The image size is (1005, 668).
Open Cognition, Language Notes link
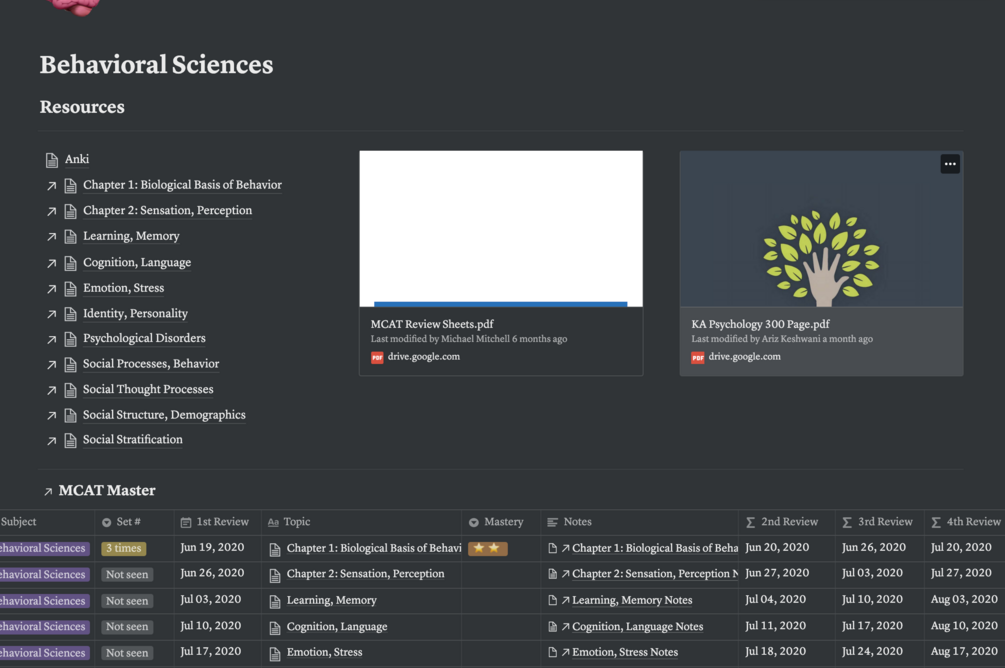click(x=637, y=626)
